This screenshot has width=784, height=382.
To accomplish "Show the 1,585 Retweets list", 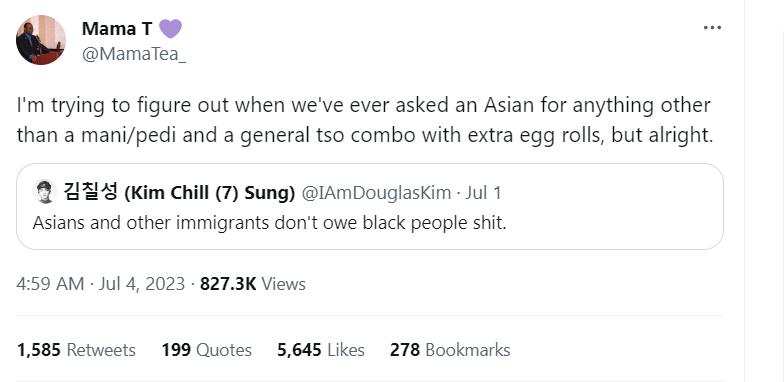I will click(x=76, y=350).
